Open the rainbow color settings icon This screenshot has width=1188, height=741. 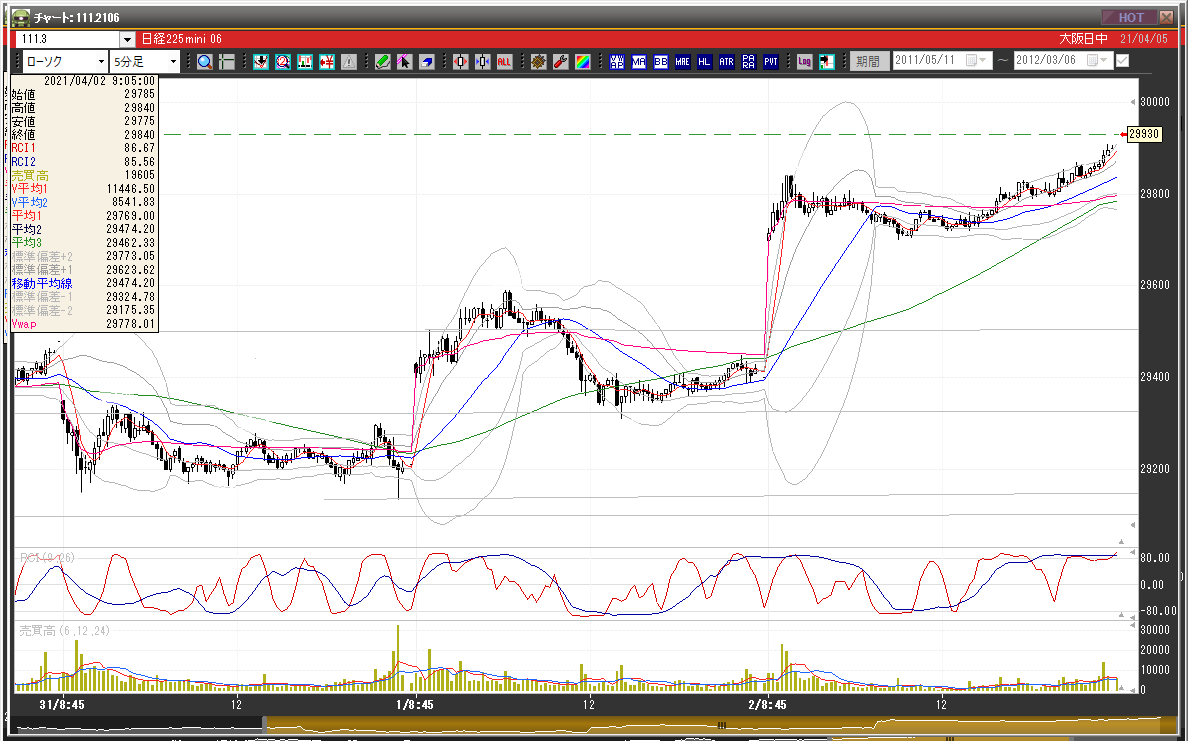pos(583,62)
